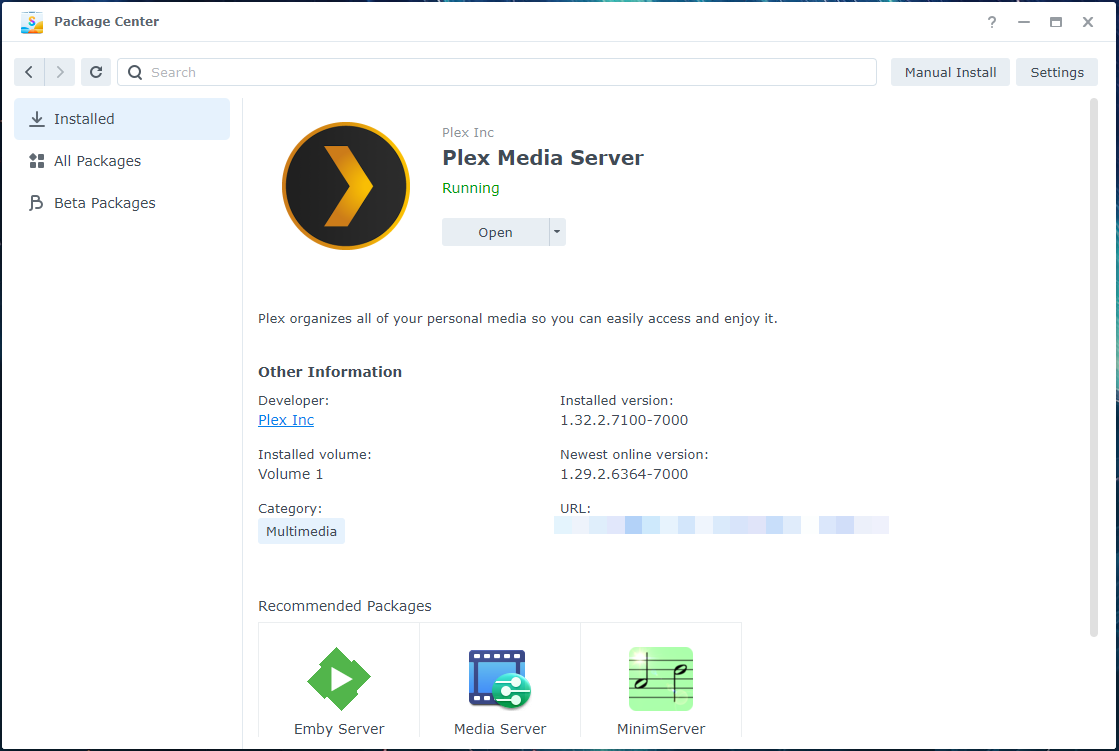
Task: Refresh the package list
Action: pyautogui.click(x=96, y=72)
